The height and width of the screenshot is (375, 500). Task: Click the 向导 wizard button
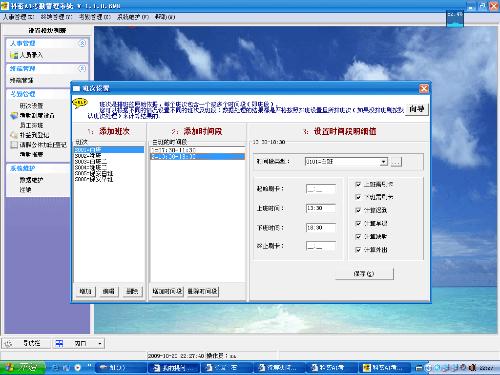[x=417, y=109]
